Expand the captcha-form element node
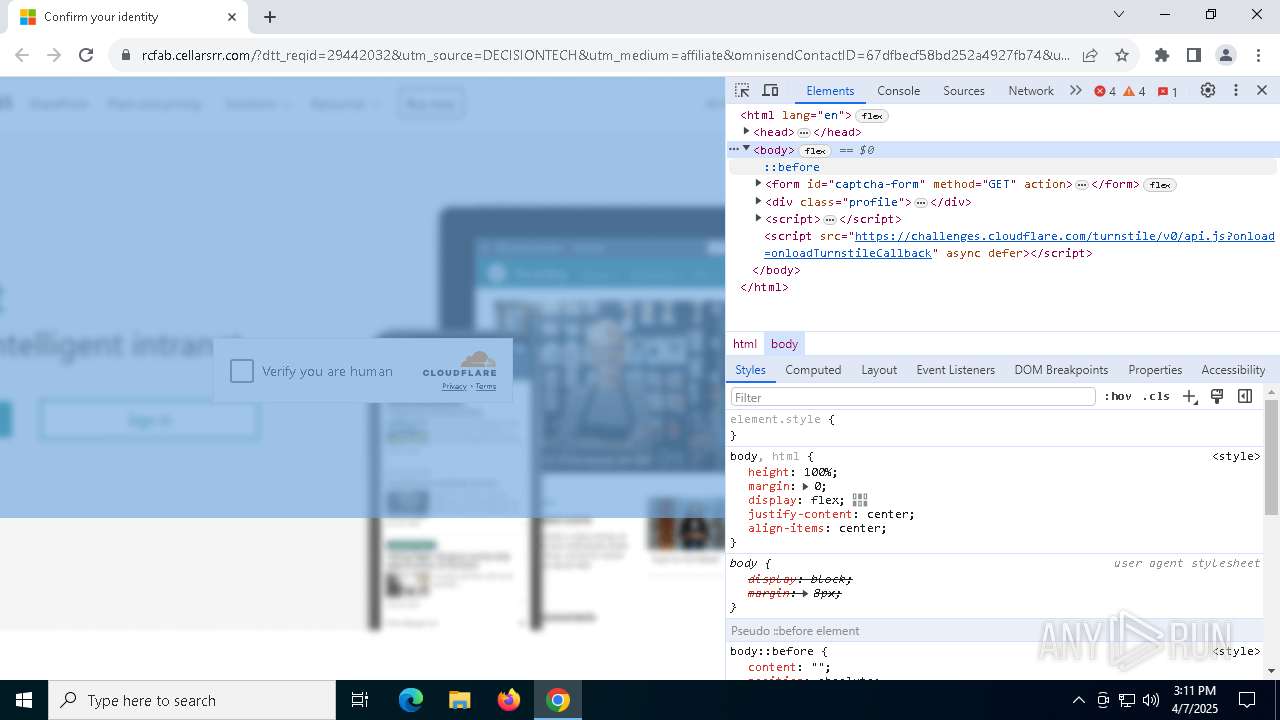Image resolution: width=1280 pixels, height=720 pixels. [x=758, y=183]
